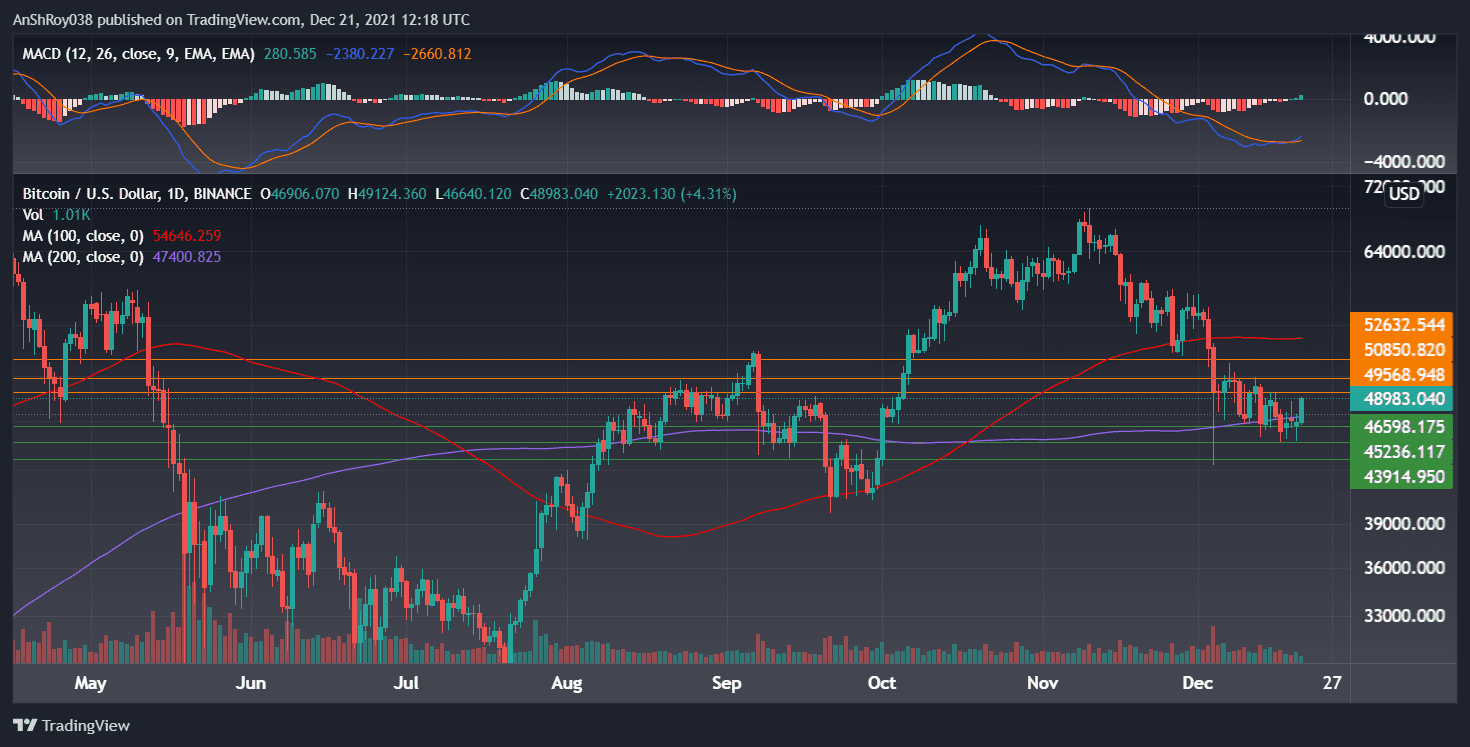This screenshot has height=747, width=1470.
Task: Click the Dec label on the time axis
Action: tap(1196, 683)
